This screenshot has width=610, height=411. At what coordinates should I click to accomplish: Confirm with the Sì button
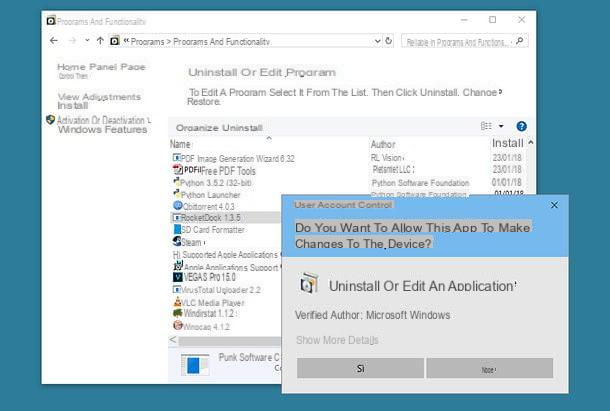tap(360, 368)
